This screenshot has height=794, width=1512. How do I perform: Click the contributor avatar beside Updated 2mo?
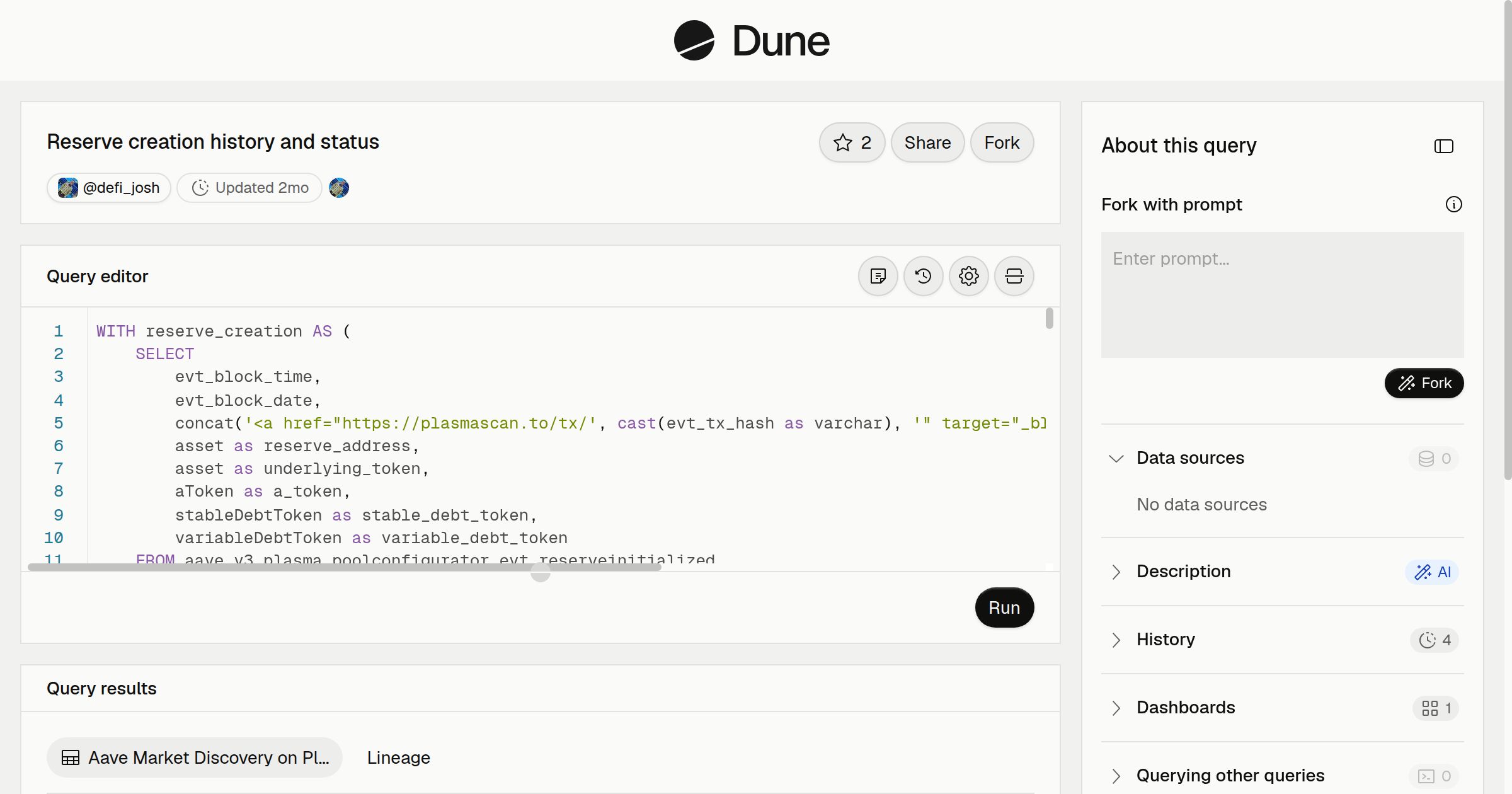tap(339, 188)
